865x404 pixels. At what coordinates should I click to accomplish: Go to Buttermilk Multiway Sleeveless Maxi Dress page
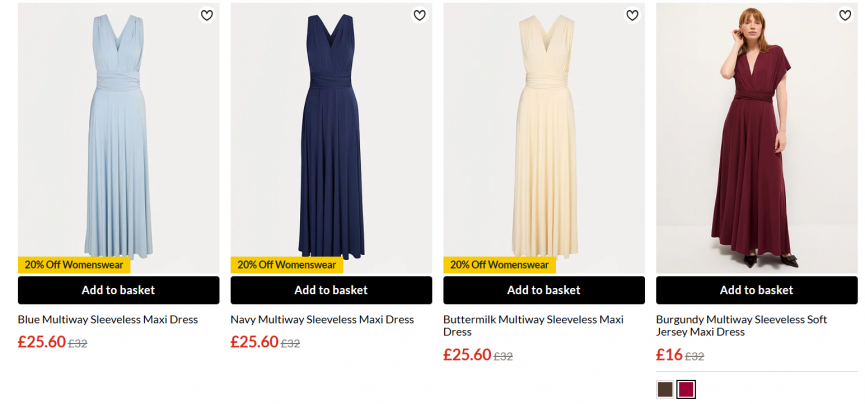point(533,325)
